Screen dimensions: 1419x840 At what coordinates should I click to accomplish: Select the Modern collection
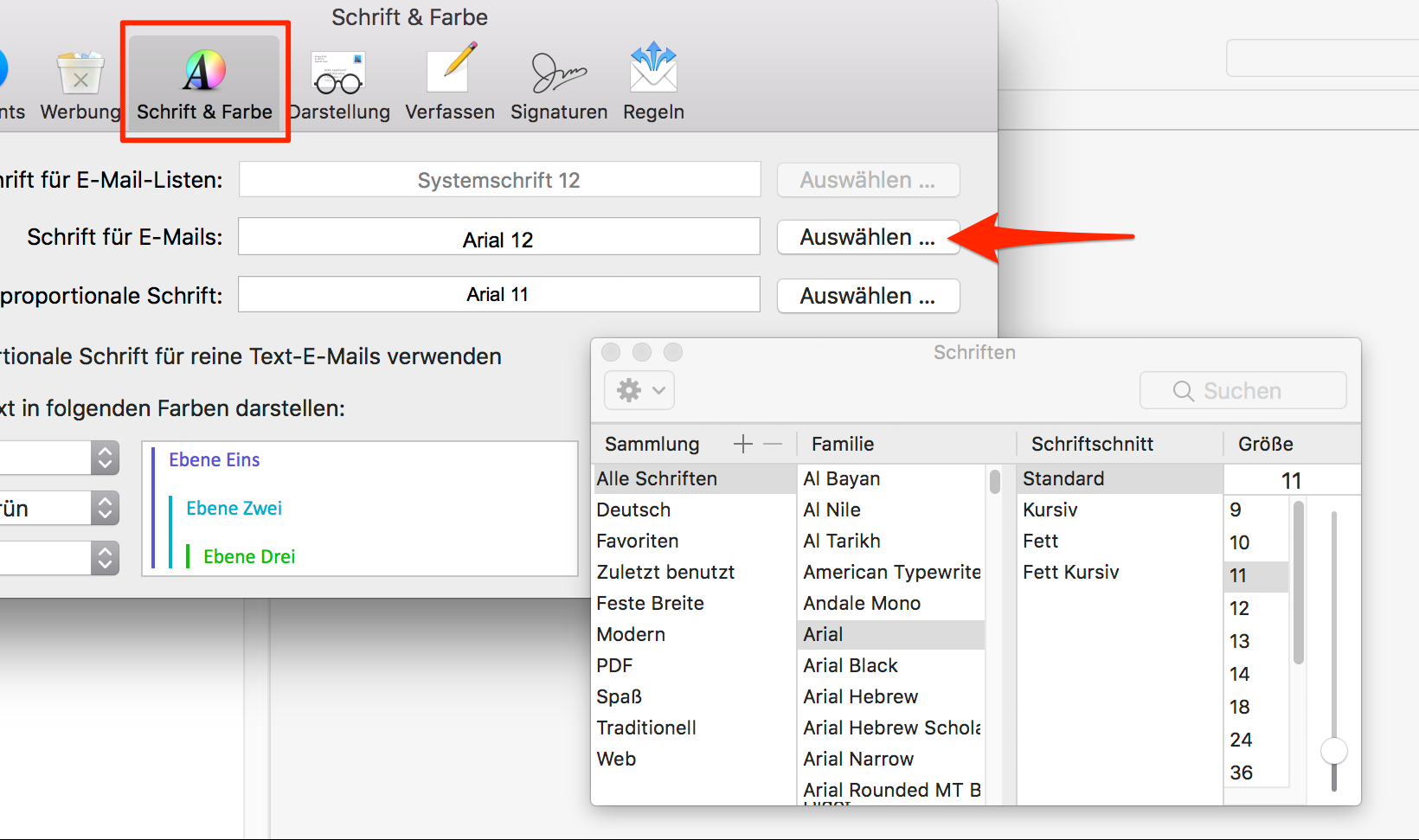[x=694, y=634]
